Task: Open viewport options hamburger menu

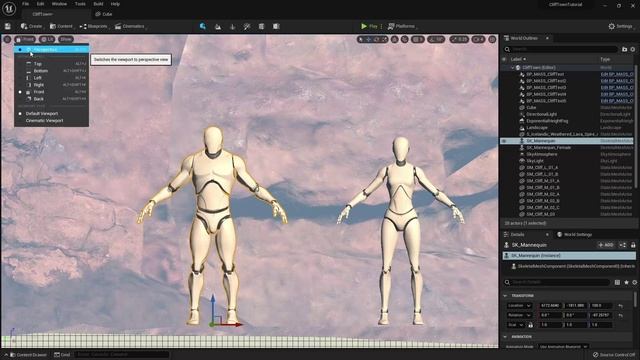Action: (x=7, y=39)
